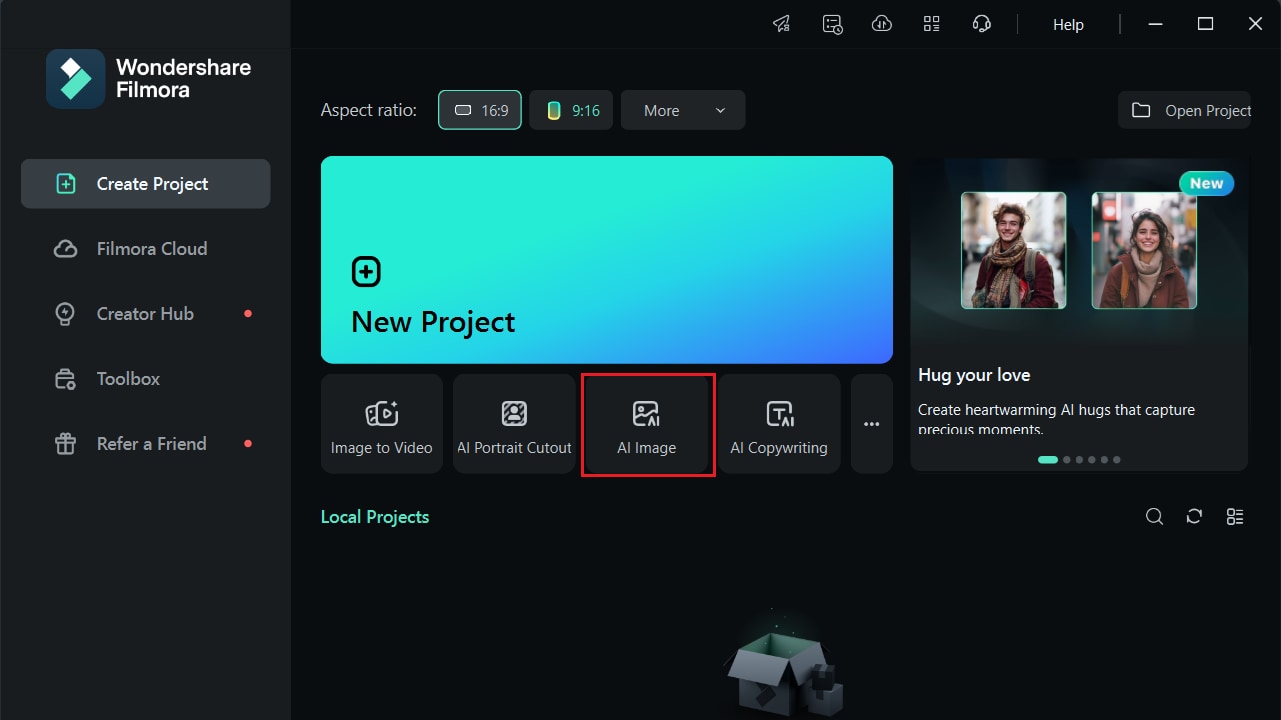Screen dimensions: 1281x720
Task: Open the message center icon in title bar
Action: click(x=832, y=24)
